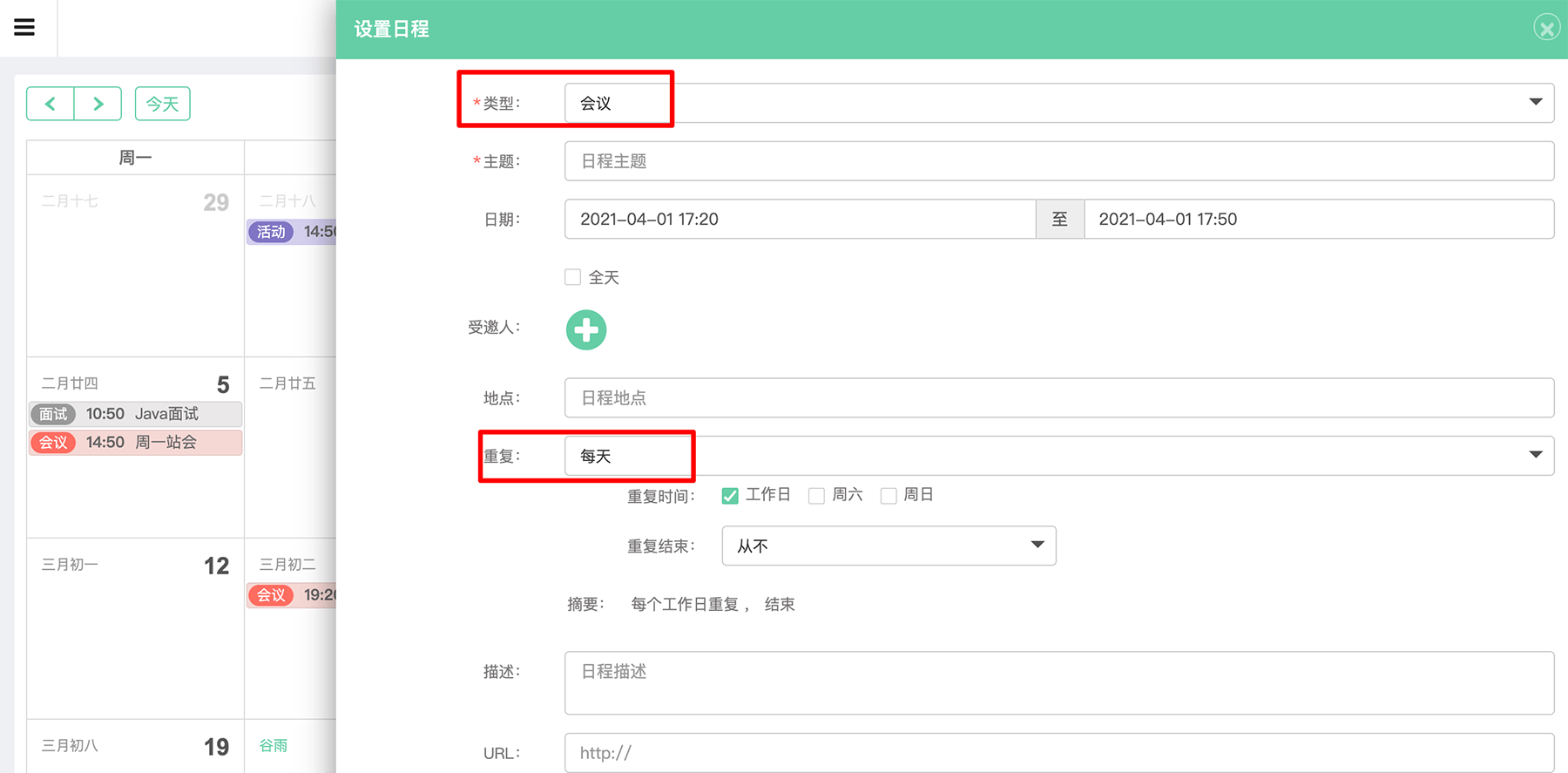Click the 至 separator between dates

(1059, 219)
